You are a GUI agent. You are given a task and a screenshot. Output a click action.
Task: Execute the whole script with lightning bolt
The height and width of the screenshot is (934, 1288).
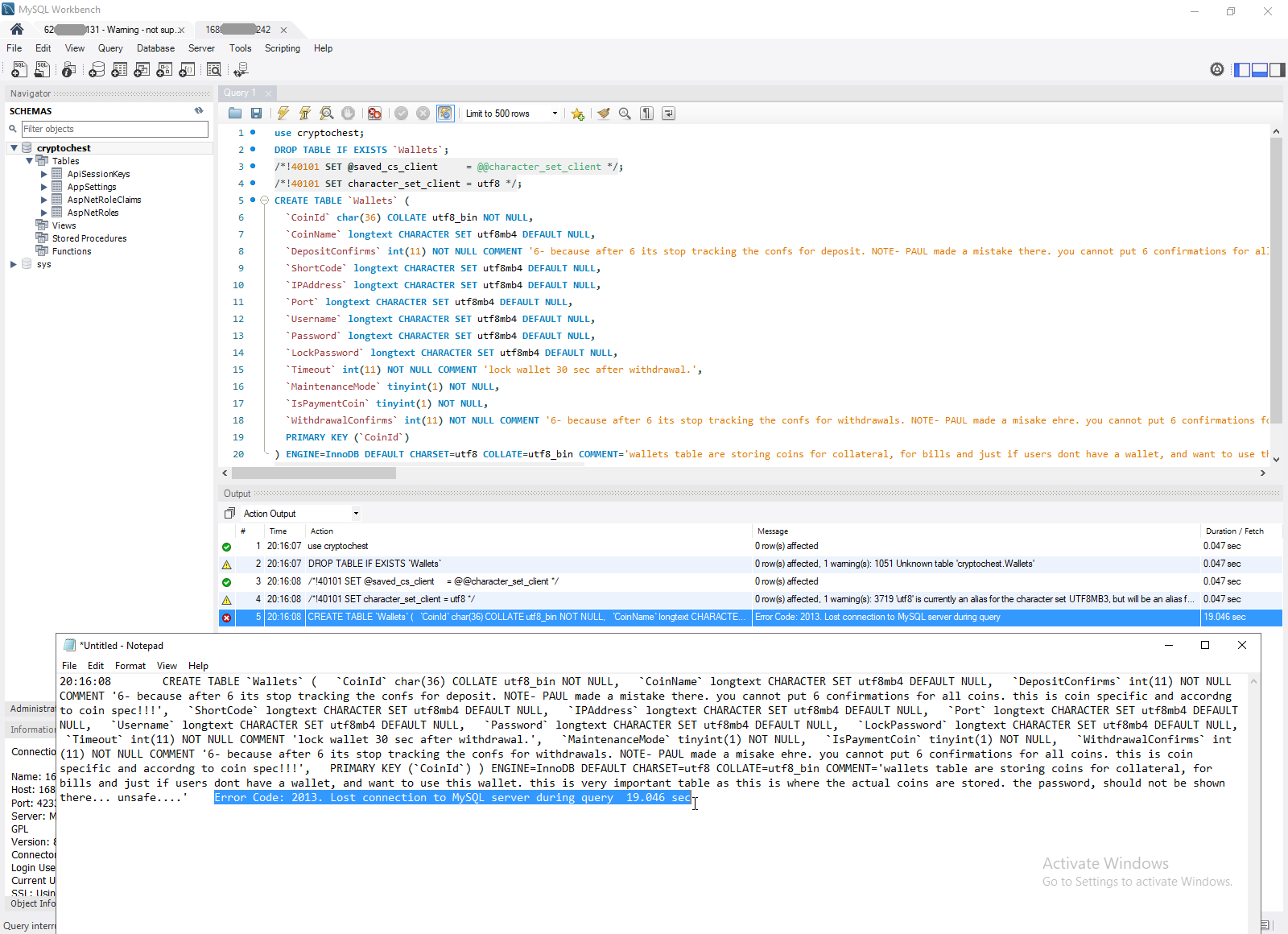tap(283, 114)
